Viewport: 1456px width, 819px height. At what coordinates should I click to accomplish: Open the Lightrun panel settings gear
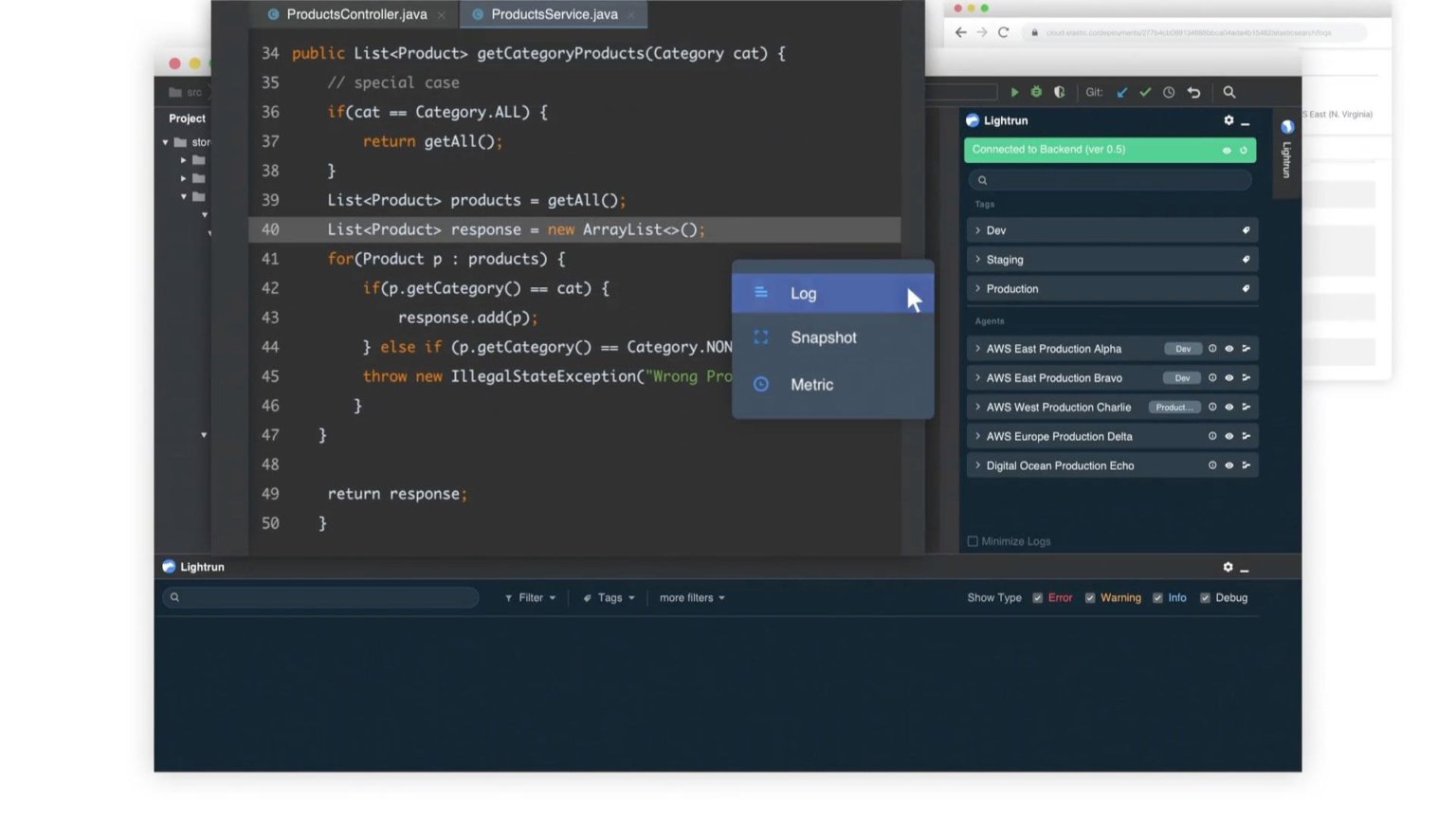click(x=1228, y=120)
